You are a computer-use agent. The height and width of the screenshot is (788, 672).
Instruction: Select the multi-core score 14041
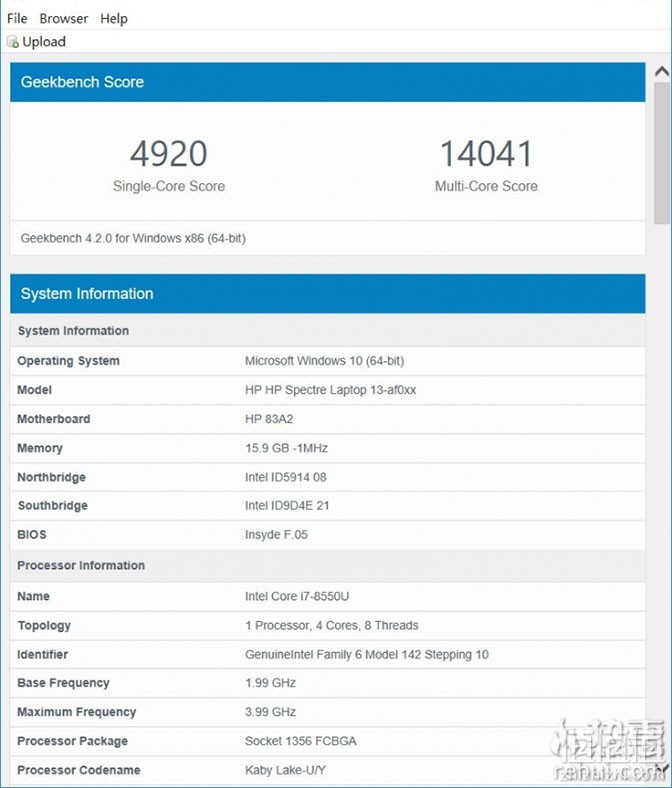click(x=486, y=154)
